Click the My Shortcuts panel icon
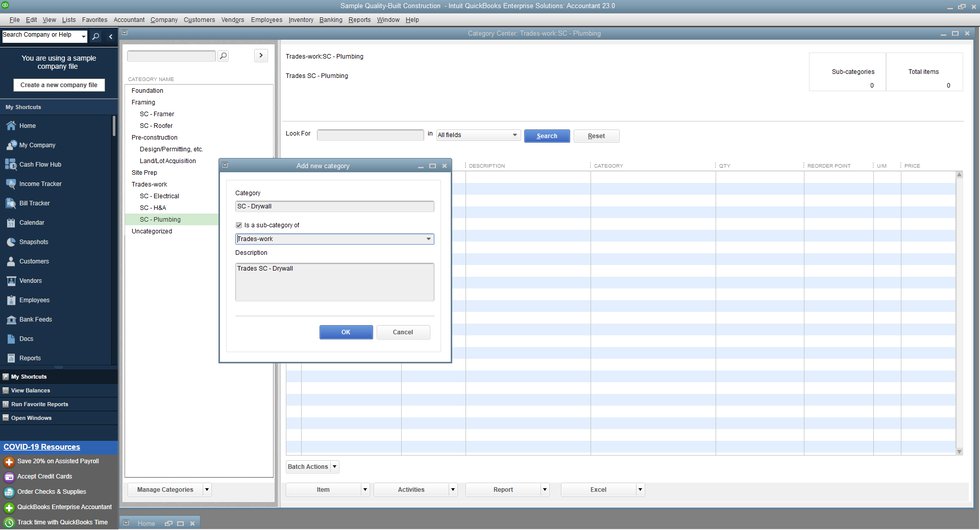This screenshot has height=530, width=980. (x=6, y=377)
